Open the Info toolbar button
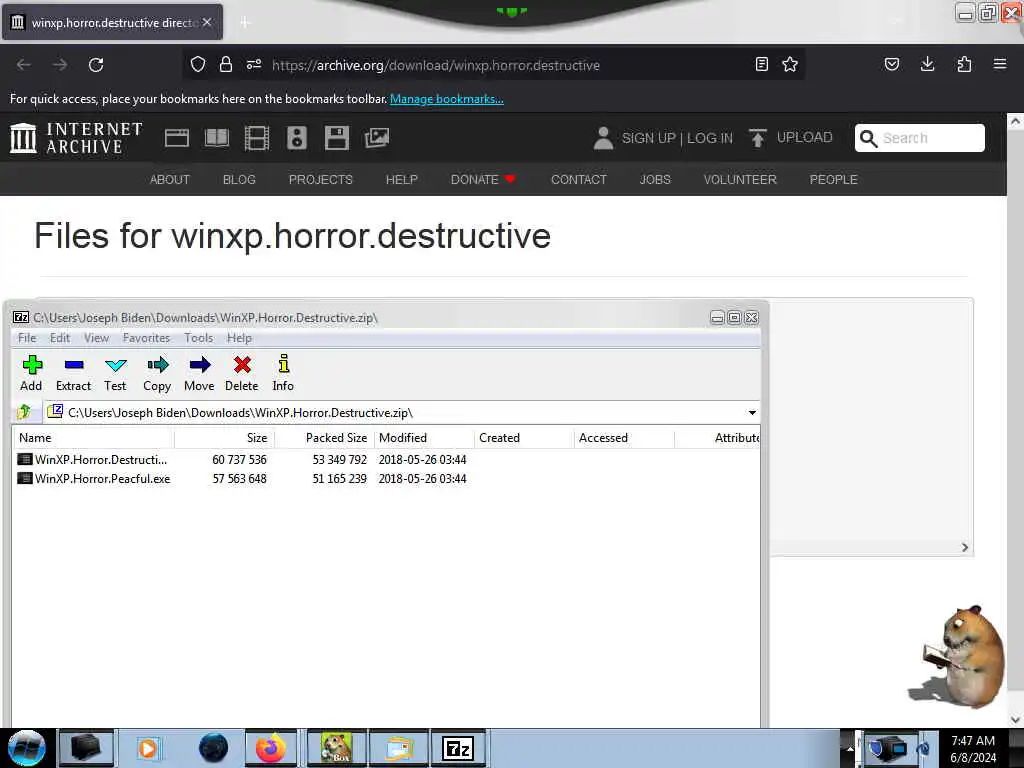 click(x=283, y=373)
